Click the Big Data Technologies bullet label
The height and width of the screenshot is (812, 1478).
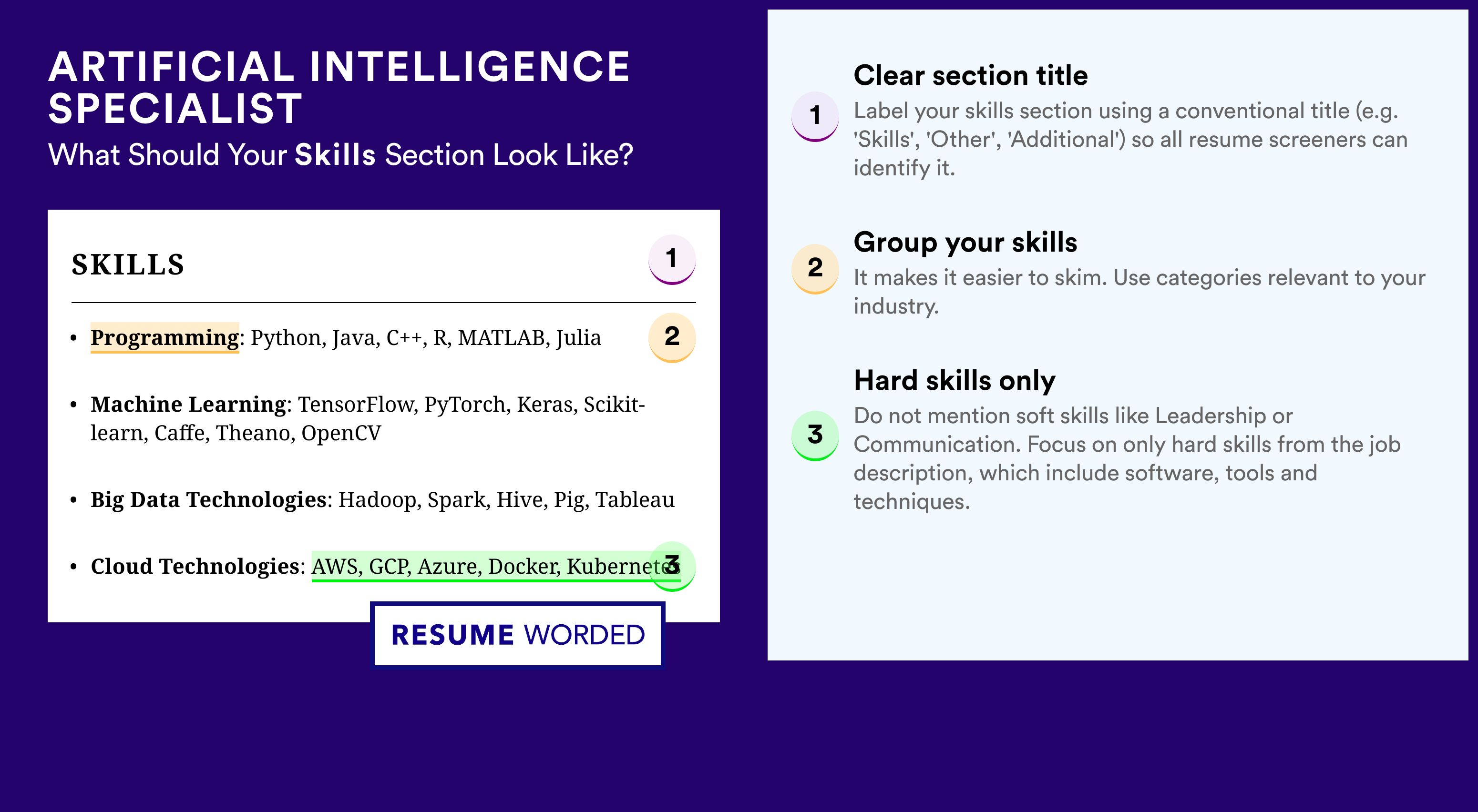[x=209, y=500]
